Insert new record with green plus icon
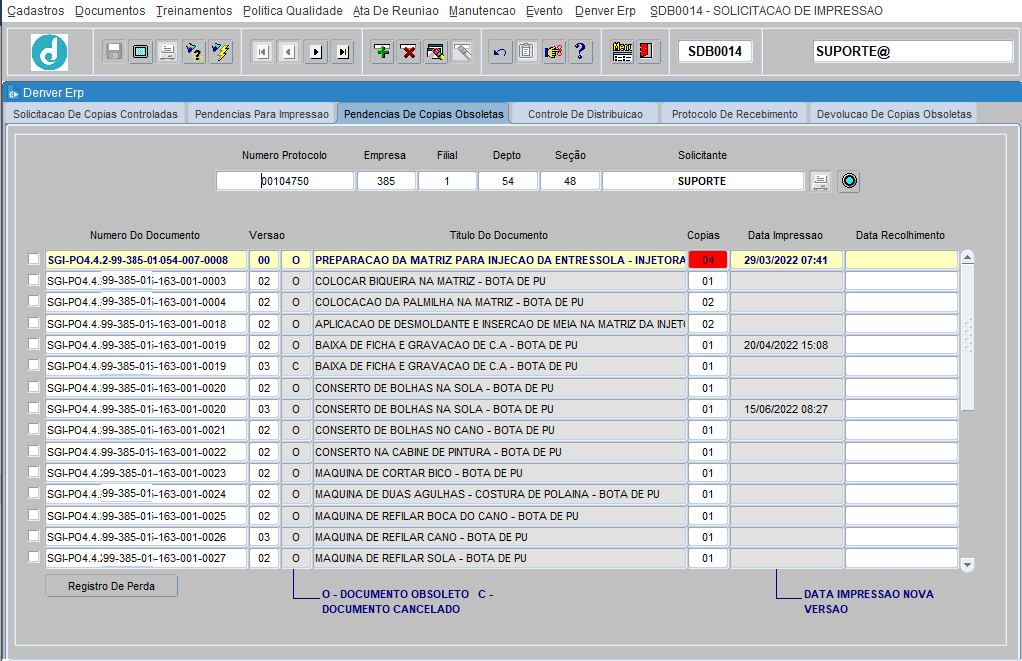The height and width of the screenshot is (661, 1022). tap(382, 51)
